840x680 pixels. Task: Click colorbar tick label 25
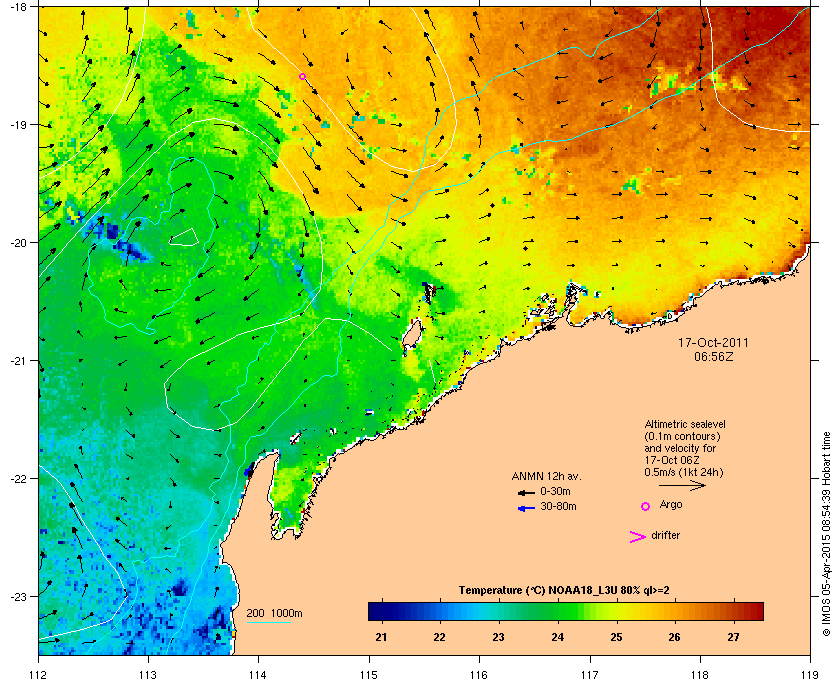tap(617, 637)
